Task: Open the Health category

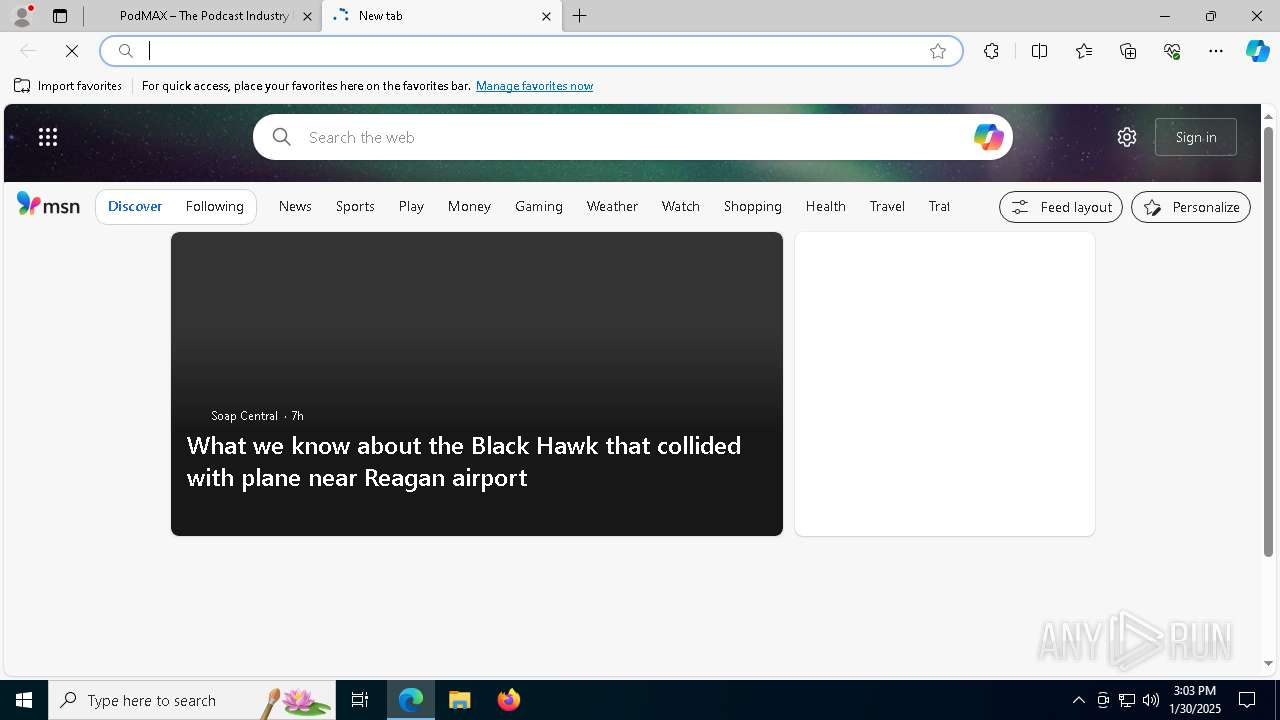Action: point(826,206)
